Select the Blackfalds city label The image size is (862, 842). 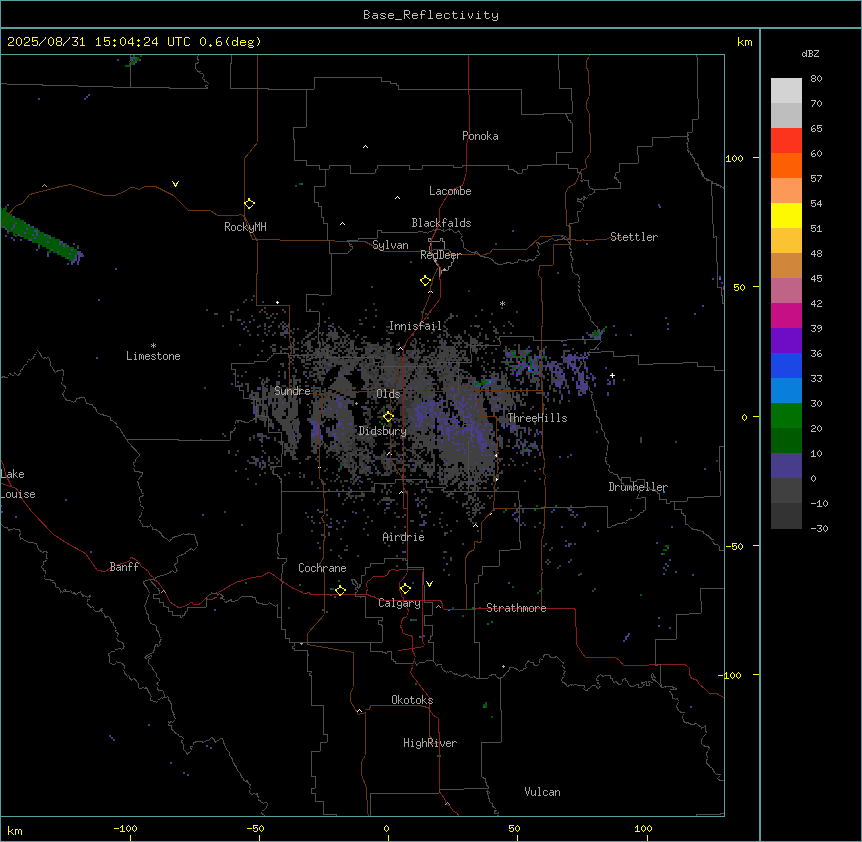(x=441, y=223)
